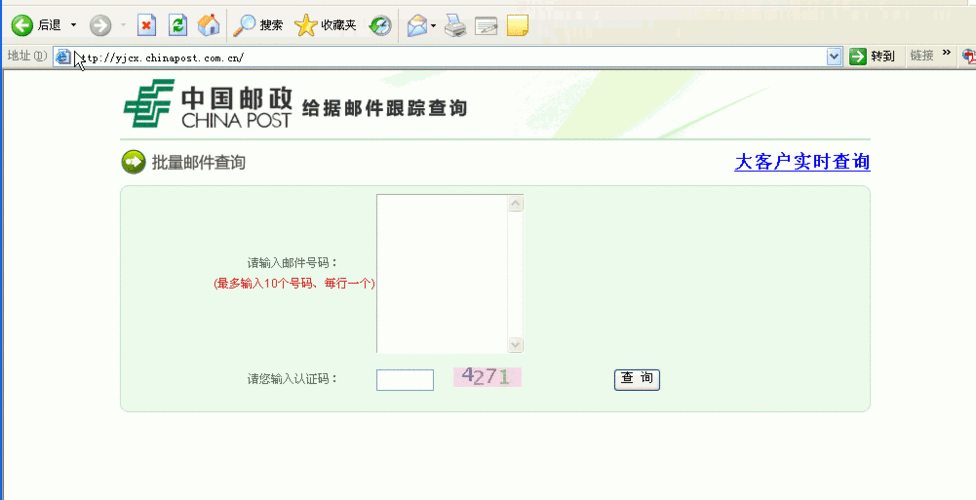Refresh the page with green arrows icon
The height and width of the screenshot is (500, 976).
[x=178, y=26]
